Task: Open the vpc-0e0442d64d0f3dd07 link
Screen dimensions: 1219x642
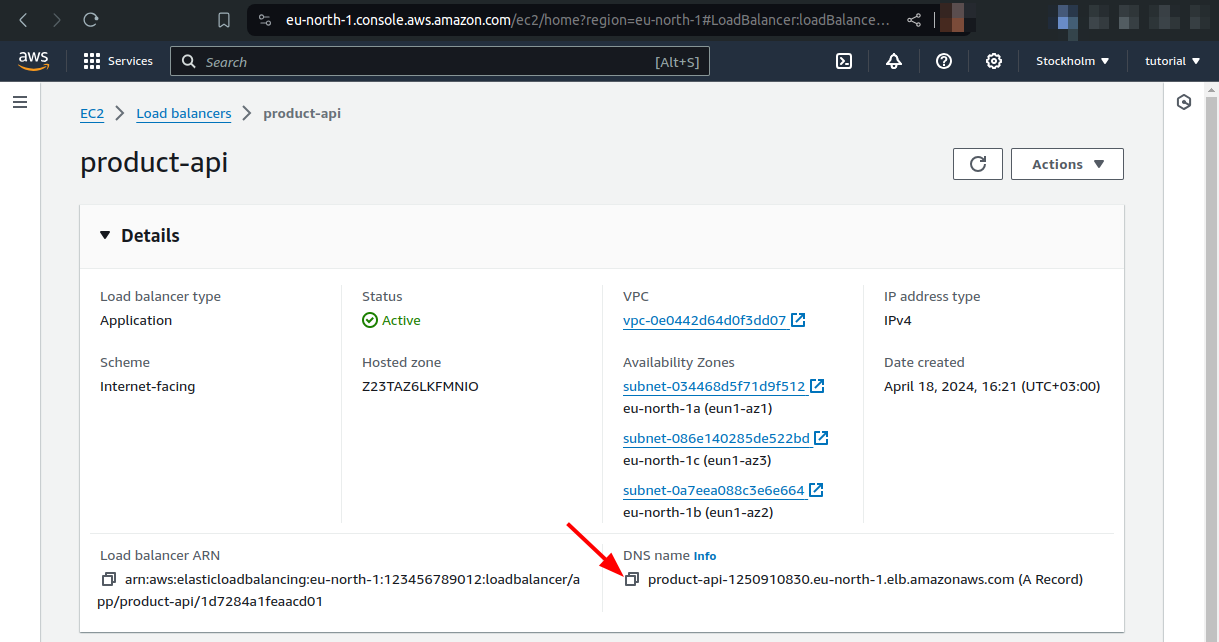Action: 704,321
